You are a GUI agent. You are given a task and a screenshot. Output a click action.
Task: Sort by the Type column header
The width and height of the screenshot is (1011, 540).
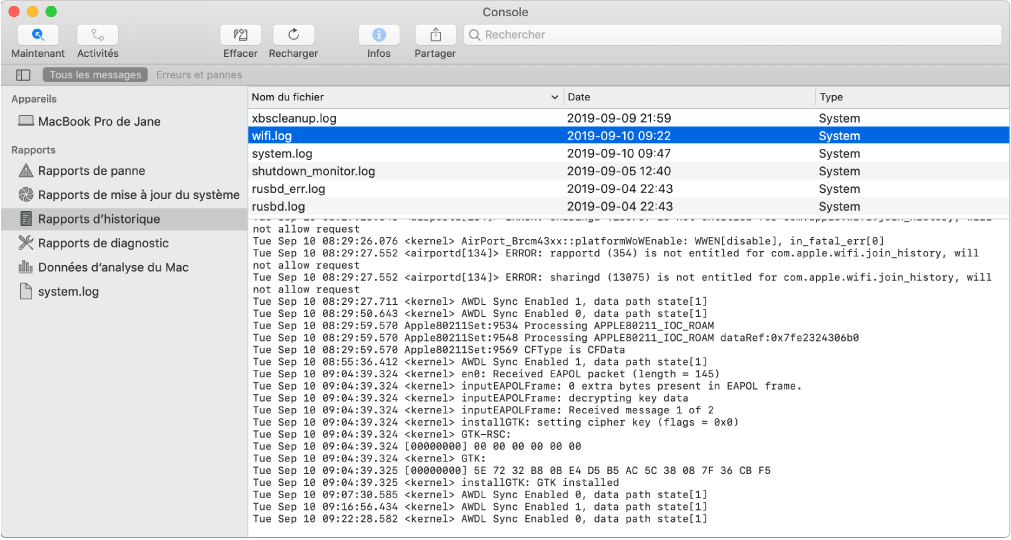coord(912,97)
